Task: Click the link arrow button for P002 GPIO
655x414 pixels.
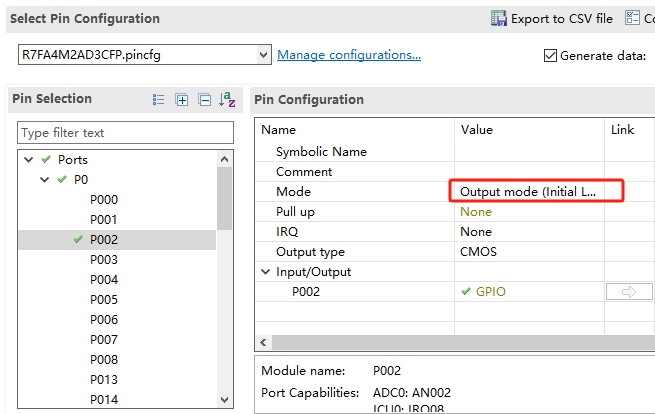Action: tap(629, 292)
